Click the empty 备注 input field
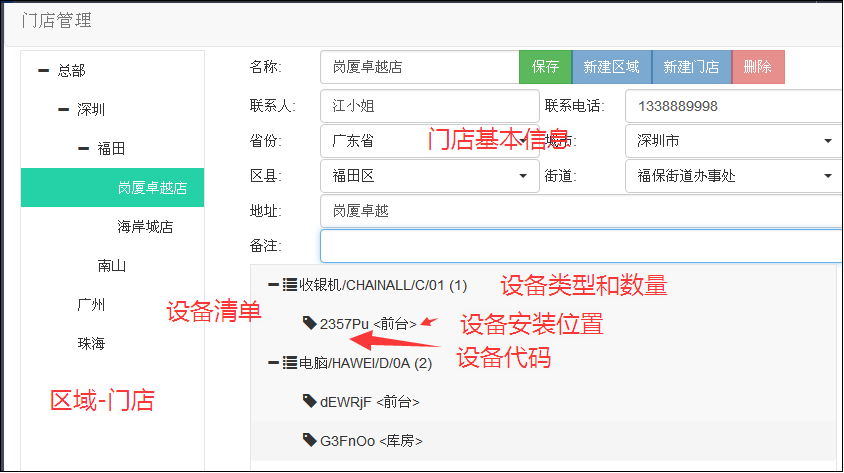 point(580,246)
